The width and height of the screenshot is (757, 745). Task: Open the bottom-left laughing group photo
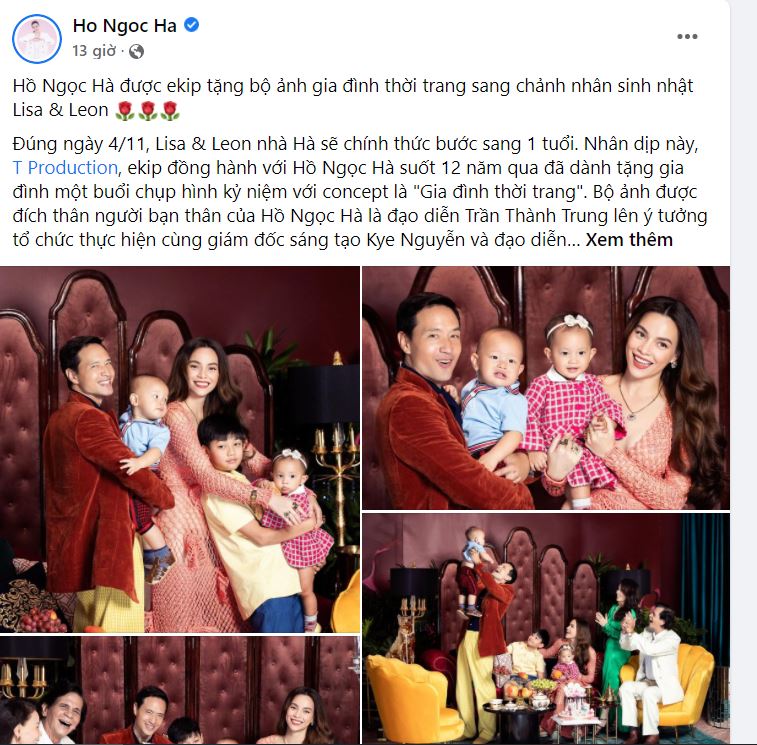(180, 690)
